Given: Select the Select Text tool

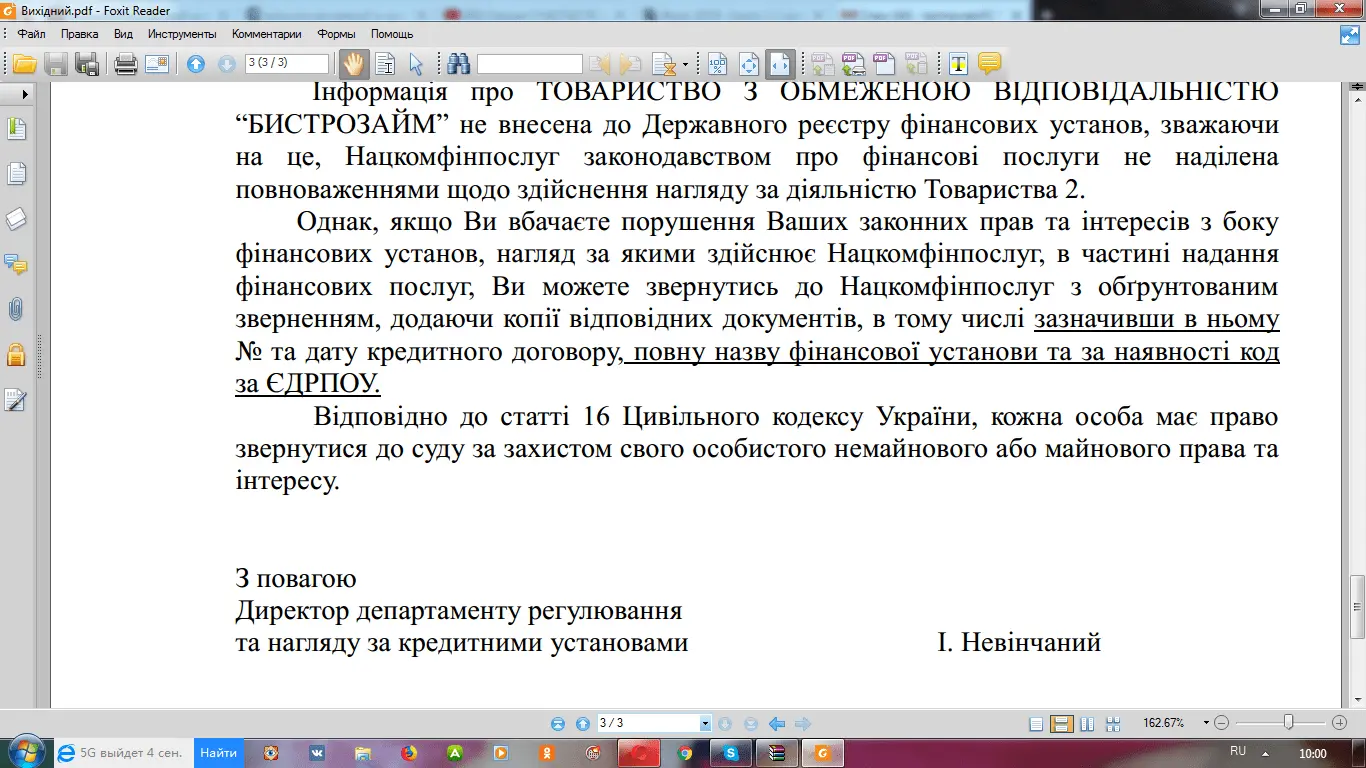Looking at the screenshot, I should click(x=385, y=64).
